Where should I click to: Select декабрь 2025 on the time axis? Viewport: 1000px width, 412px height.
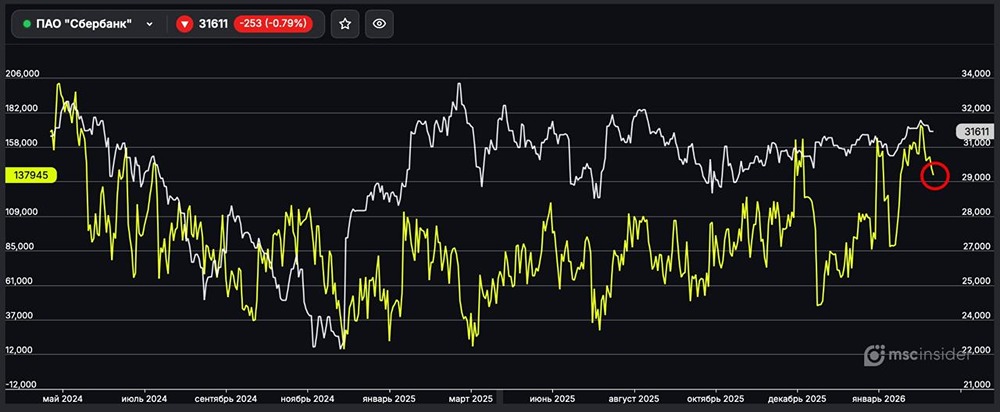click(797, 399)
